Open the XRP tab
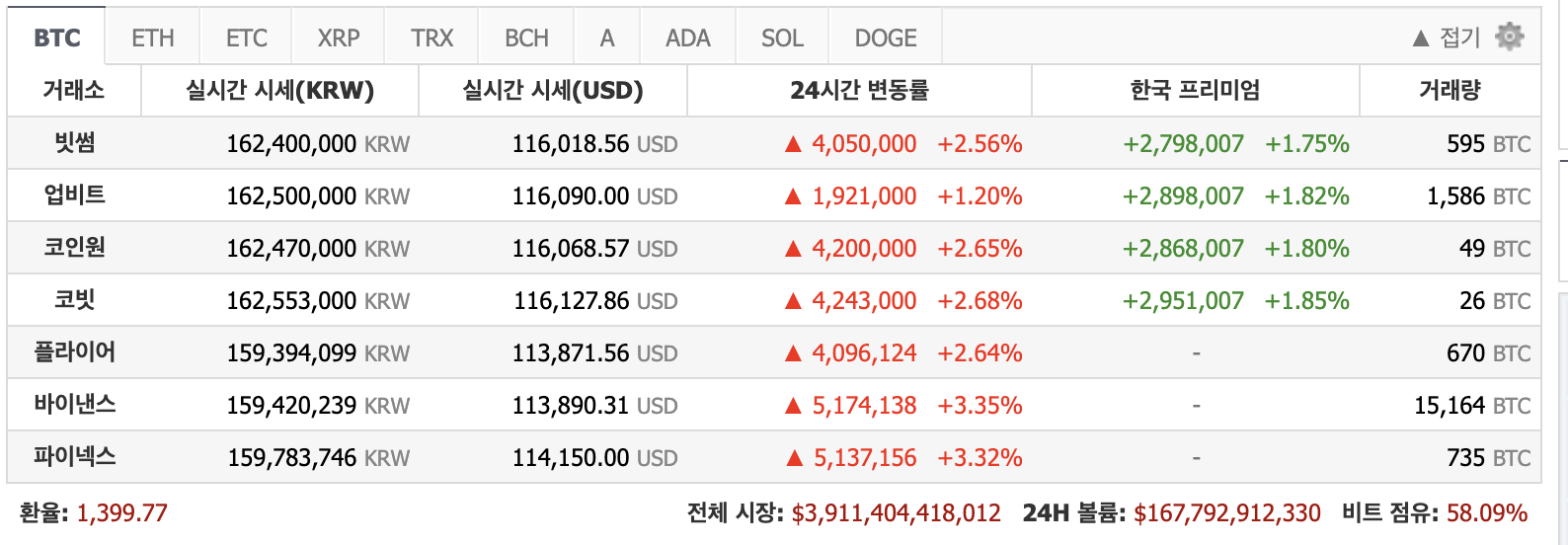The width and height of the screenshot is (1568, 545). point(339,38)
